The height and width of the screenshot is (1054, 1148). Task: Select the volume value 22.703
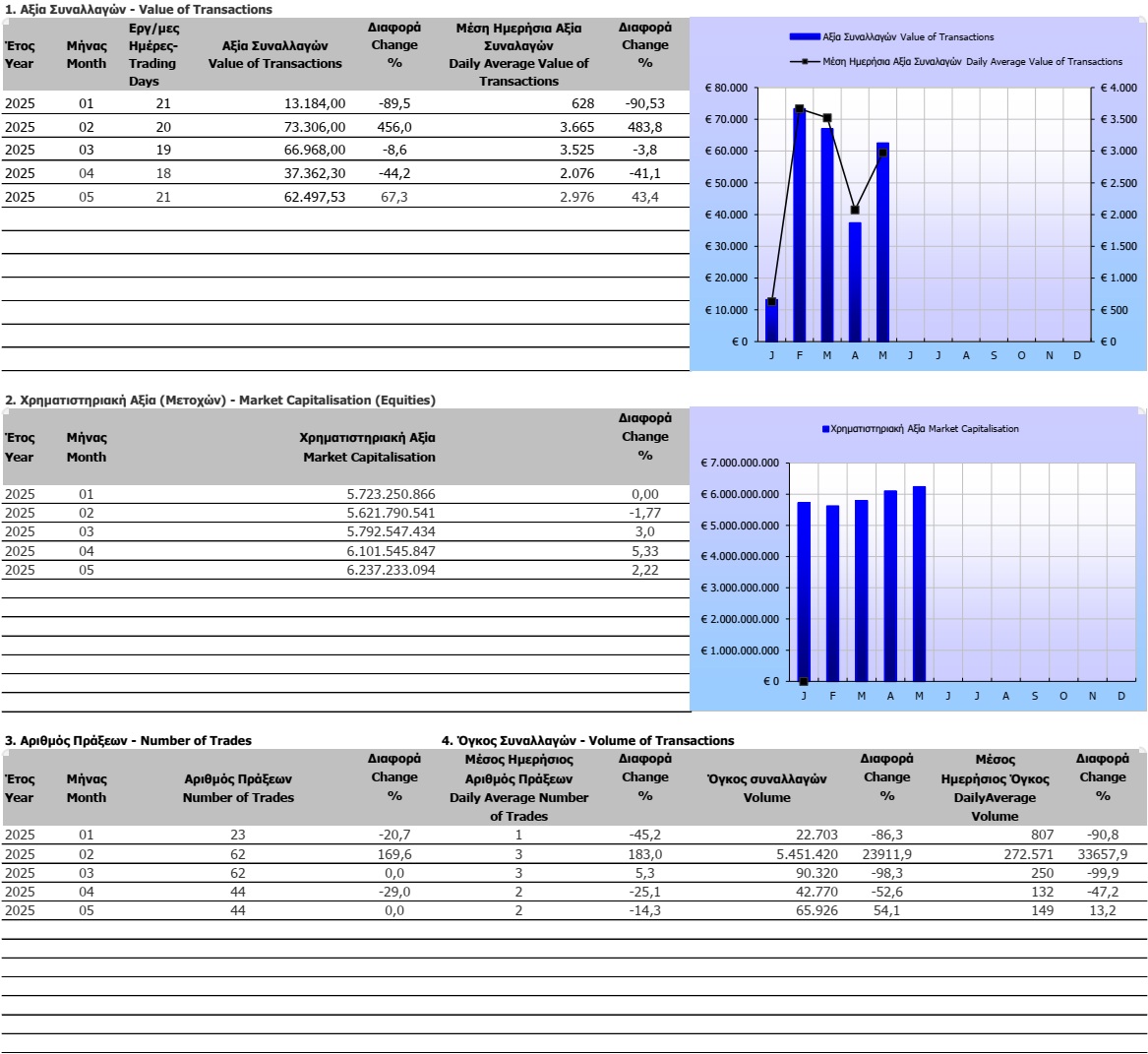point(816,835)
